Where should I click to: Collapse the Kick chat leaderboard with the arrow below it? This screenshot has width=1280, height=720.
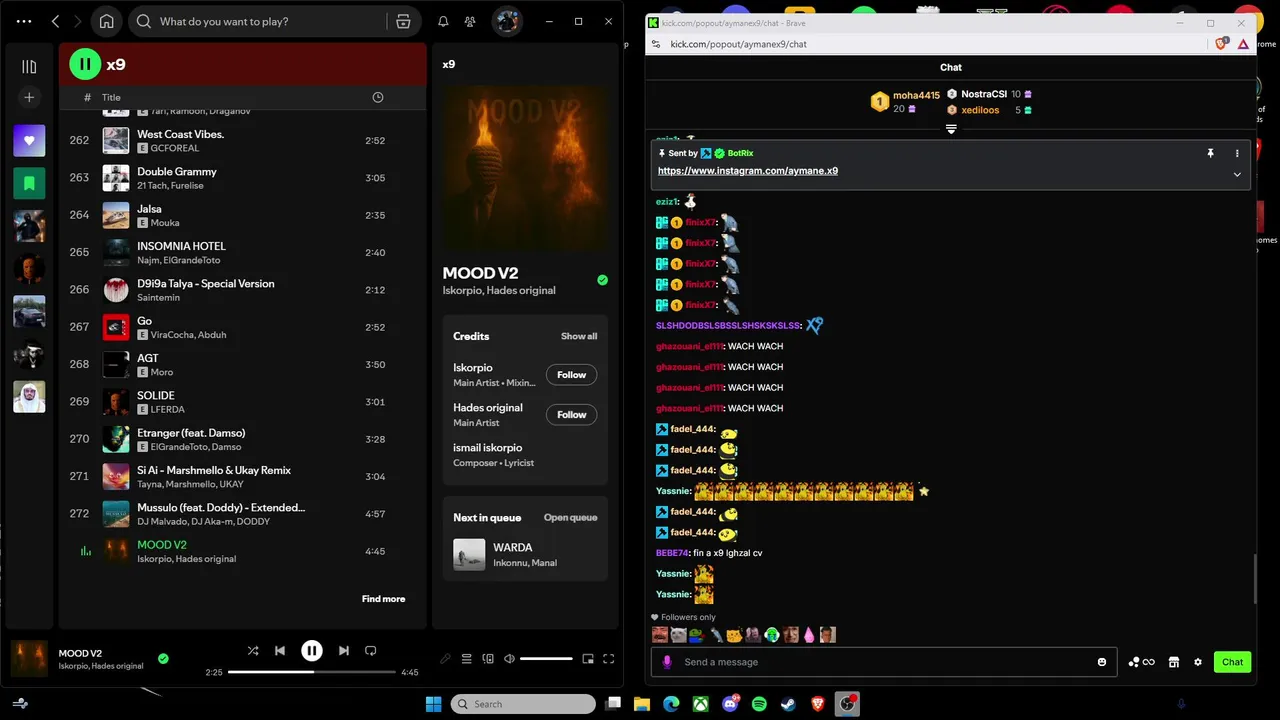[951, 129]
